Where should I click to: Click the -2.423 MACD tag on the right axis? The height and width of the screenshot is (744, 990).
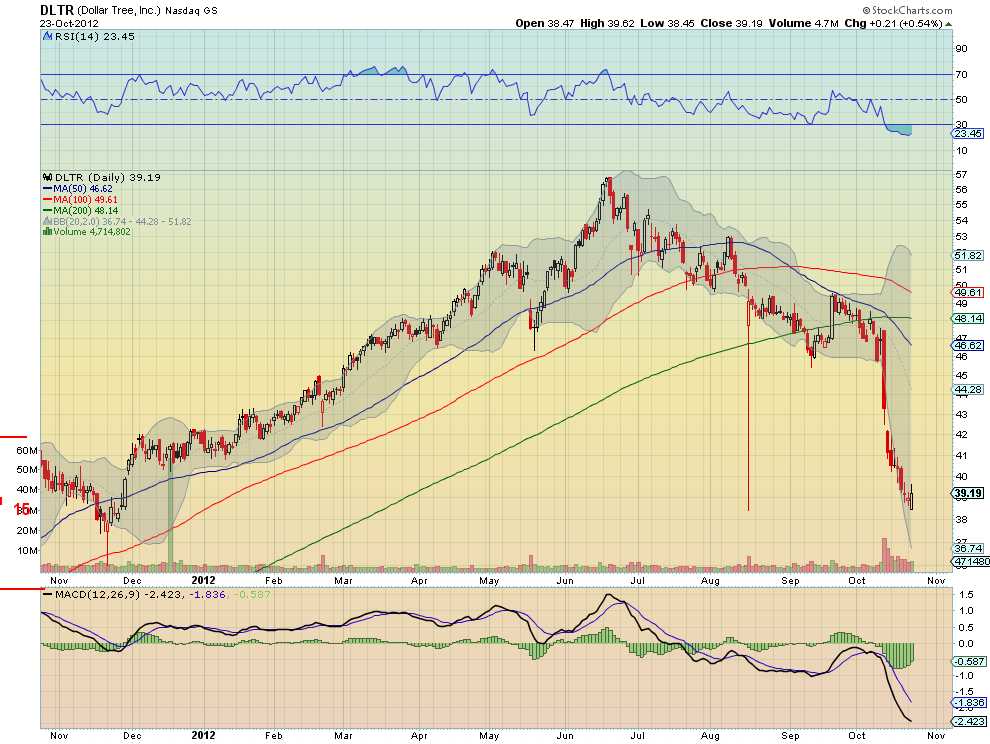point(969,721)
